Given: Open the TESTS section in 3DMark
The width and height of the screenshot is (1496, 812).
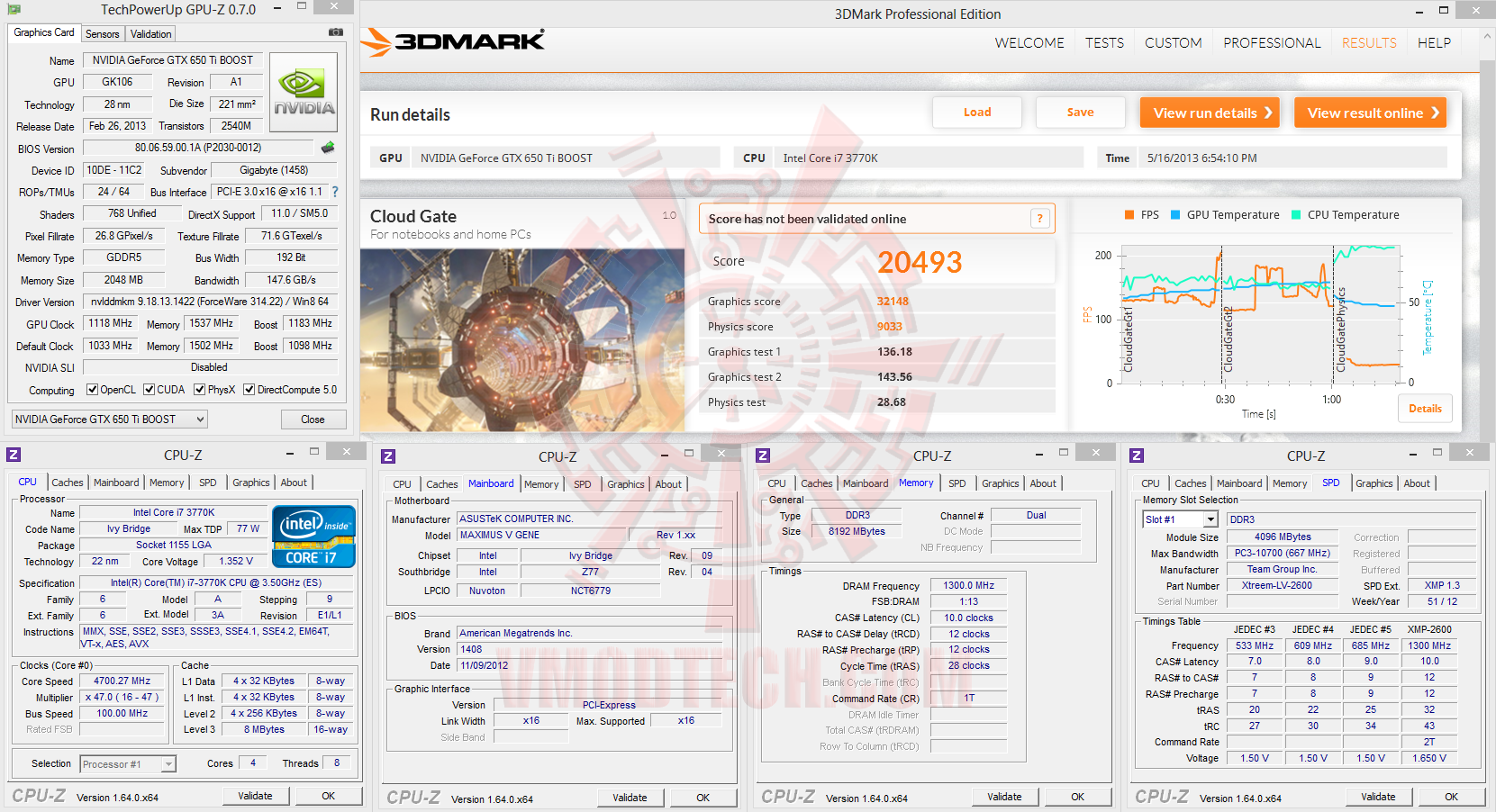Looking at the screenshot, I should point(1104,43).
